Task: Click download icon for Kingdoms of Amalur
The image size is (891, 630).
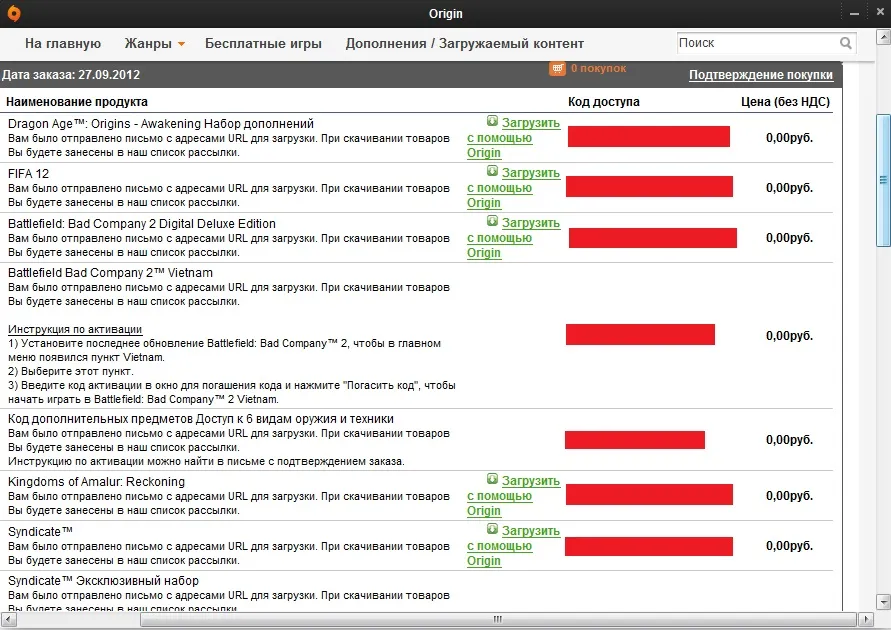Action: [x=492, y=479]
